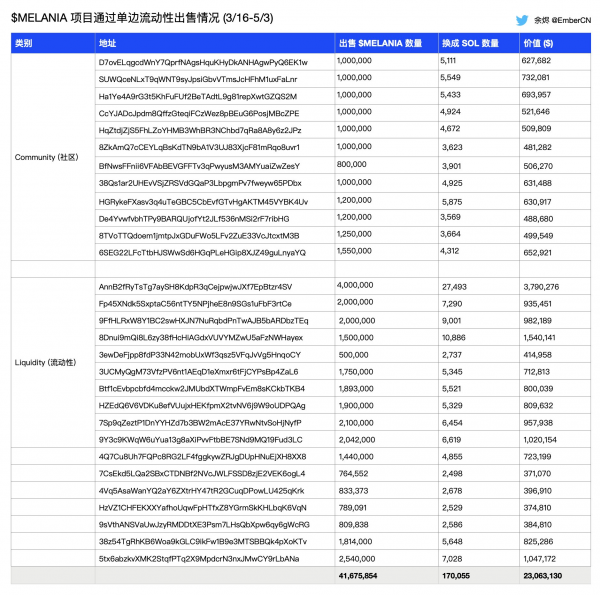Click the Twitter bird icon
The width and height of the screenshot is (600, 595).
pos(522,20)
